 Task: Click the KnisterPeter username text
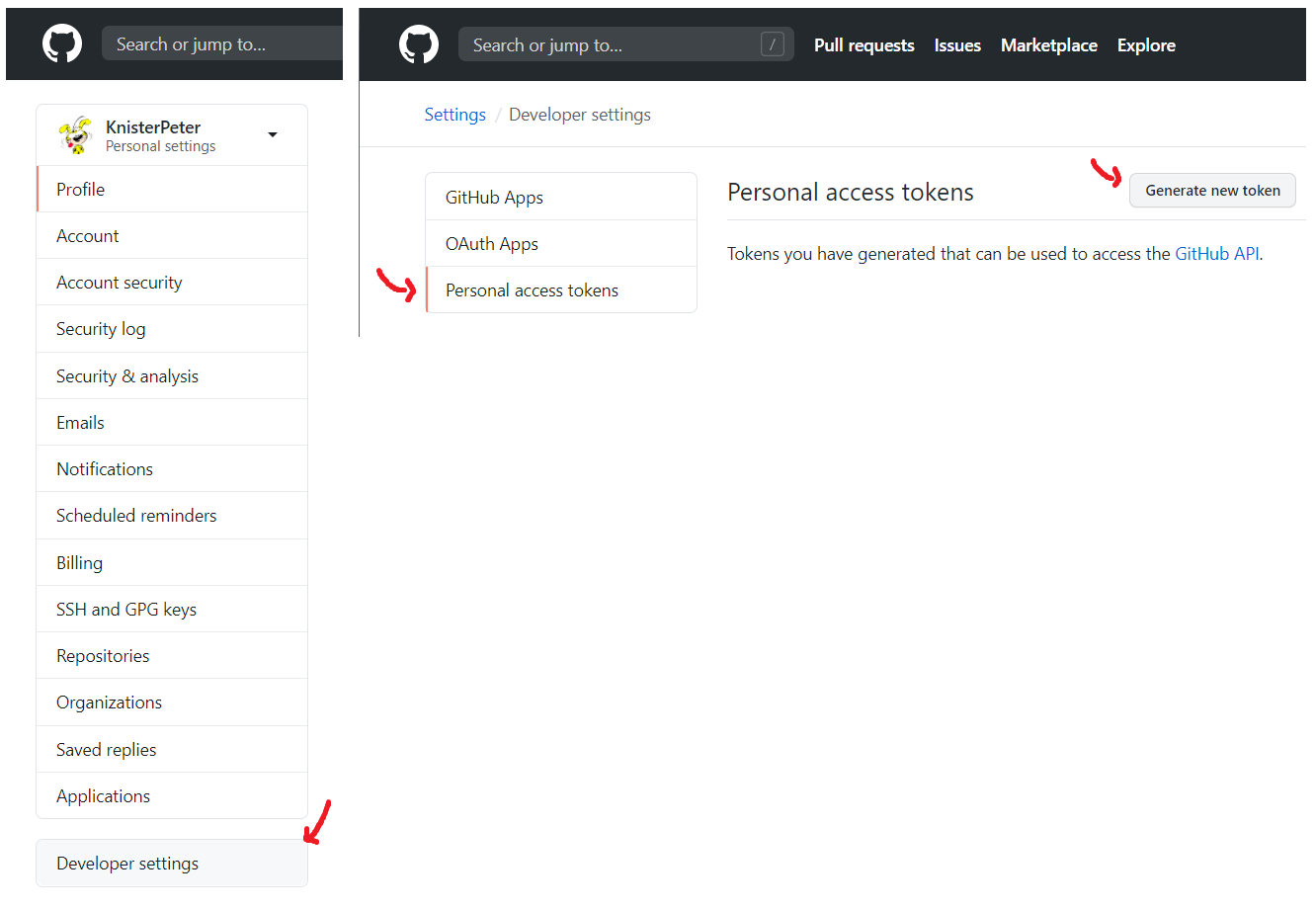tap(153, 126)
